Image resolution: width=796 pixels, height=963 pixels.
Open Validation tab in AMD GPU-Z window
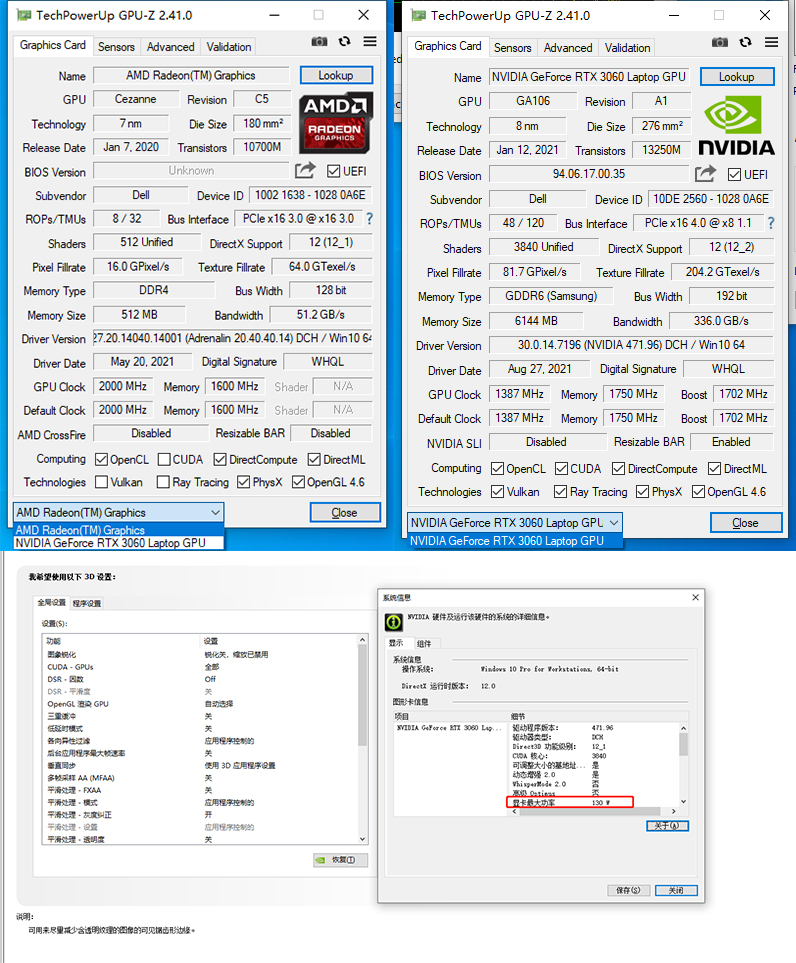(228, 47)
